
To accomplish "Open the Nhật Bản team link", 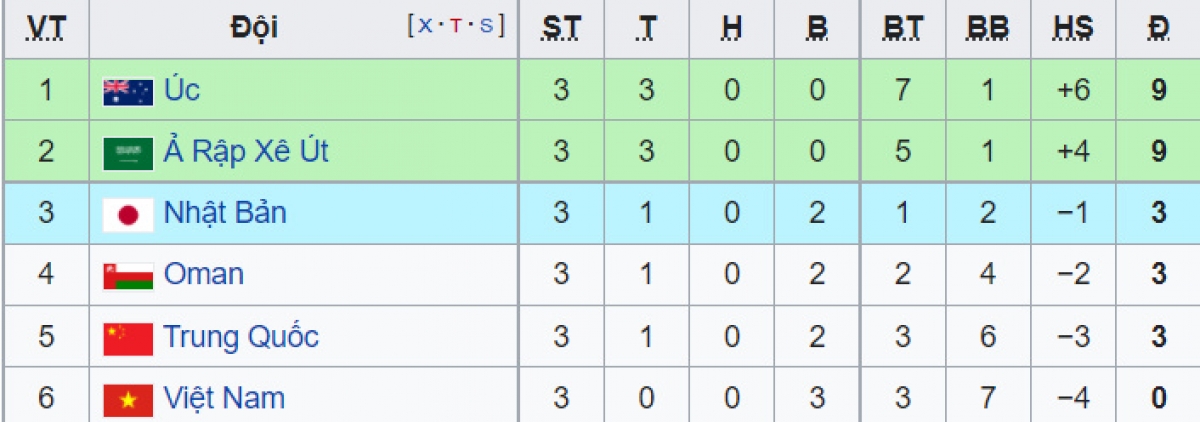I will click(x=225, y=213).
